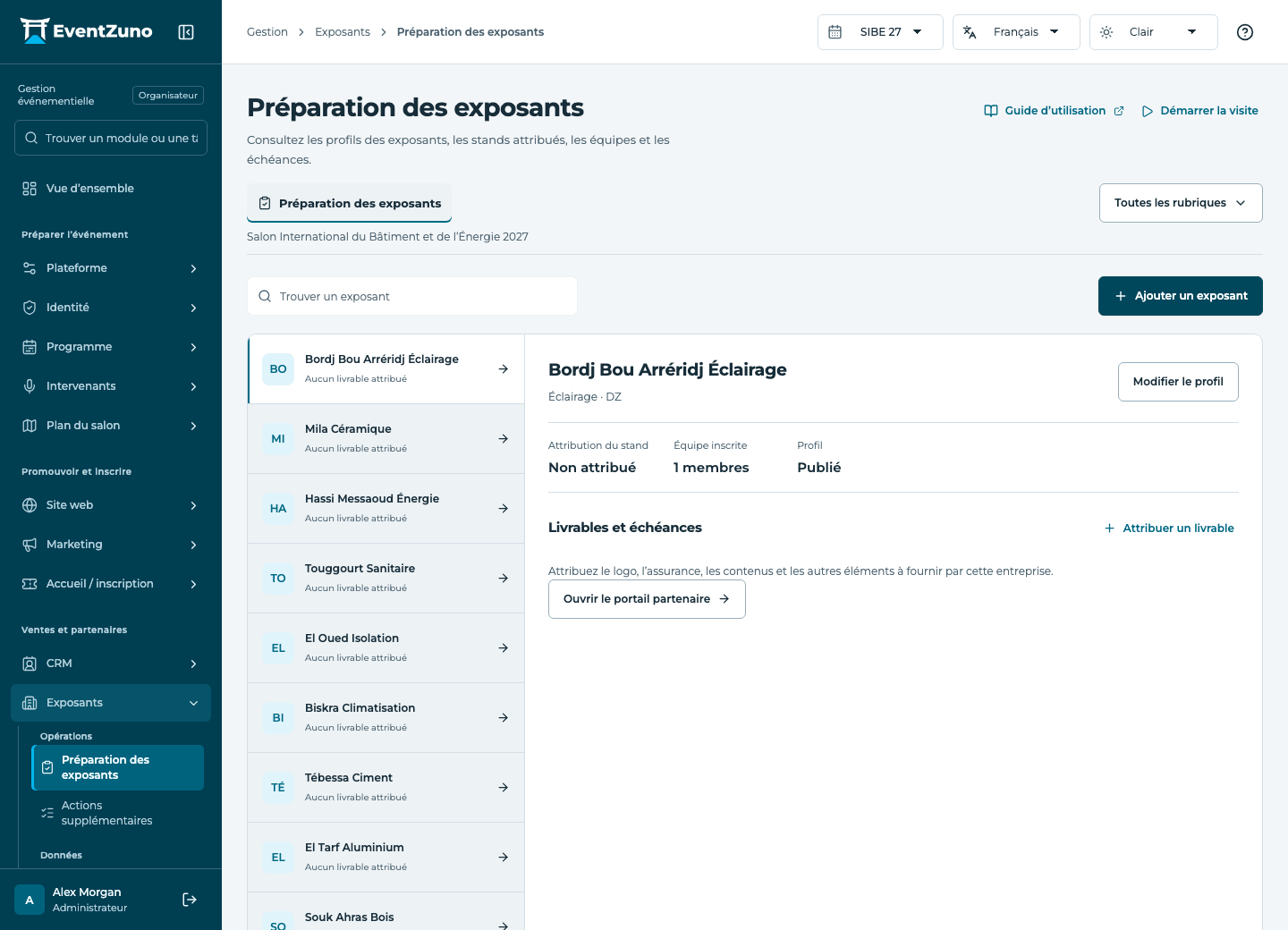Click Gestion breadcrumb link
This screenshot has height=930, width=1288.
click(267, 32)
